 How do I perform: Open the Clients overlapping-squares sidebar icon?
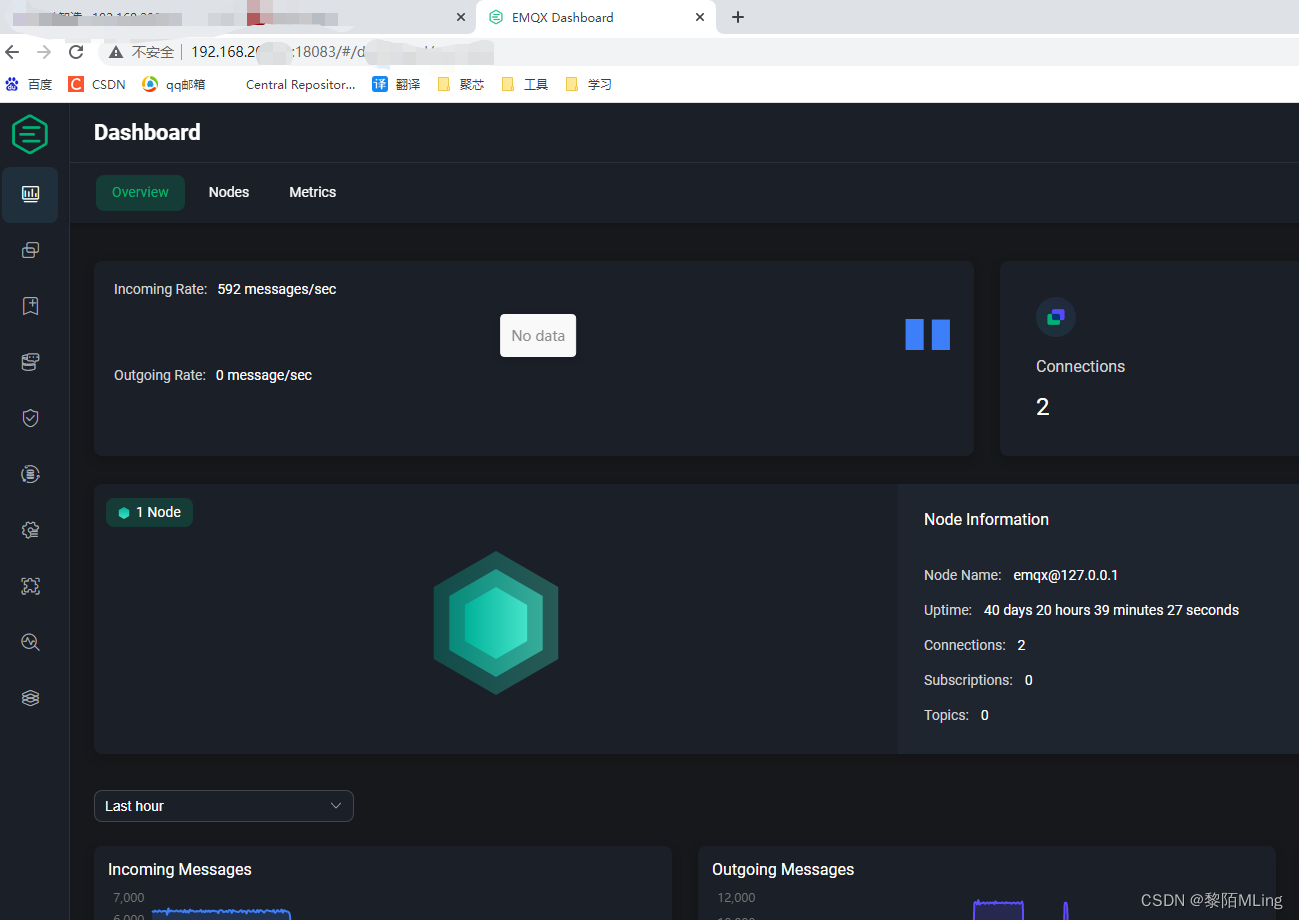[x=30, y=250]
